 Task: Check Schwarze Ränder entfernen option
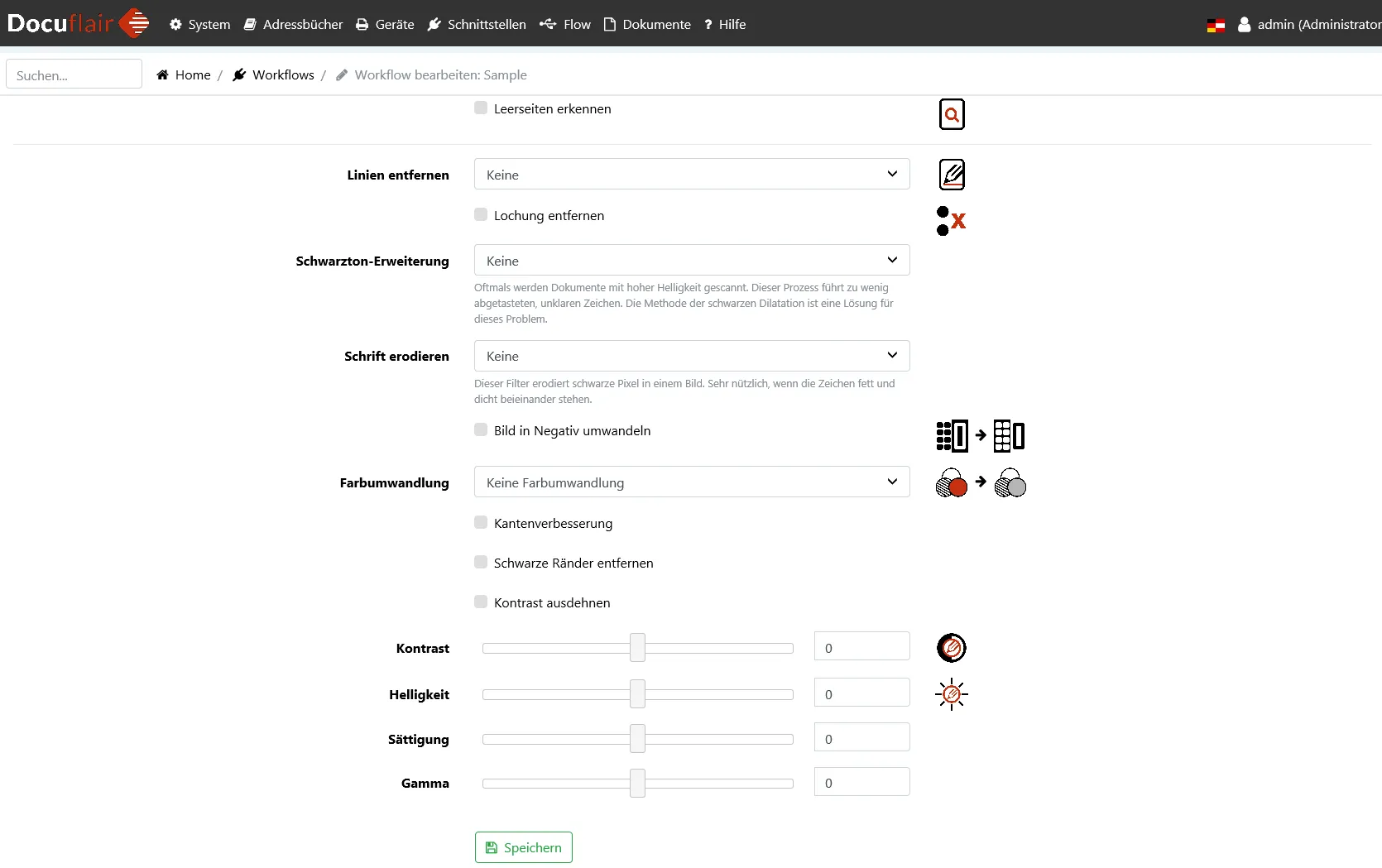click(481, 563)
